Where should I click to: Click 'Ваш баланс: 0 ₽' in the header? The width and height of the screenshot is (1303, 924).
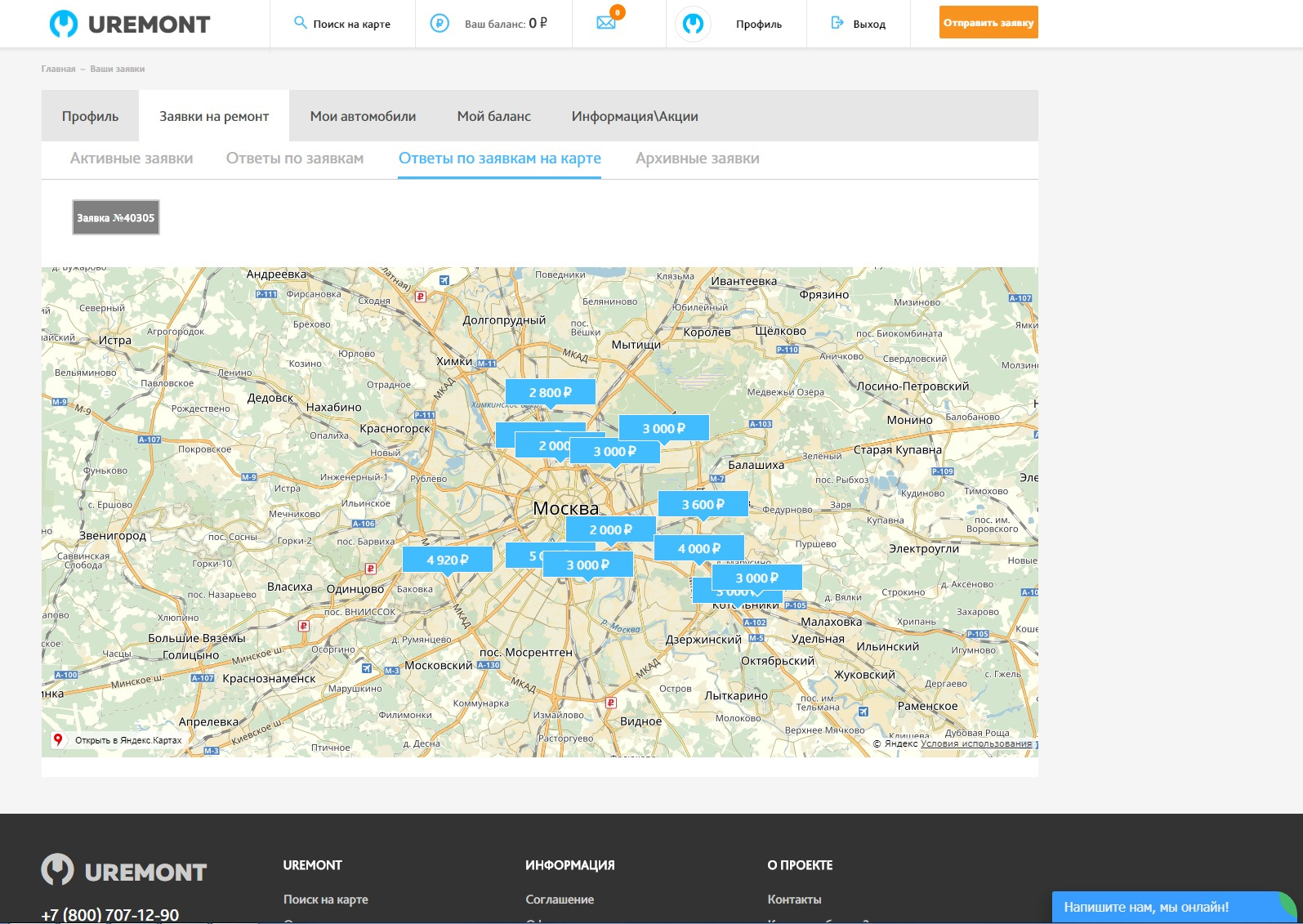[506, 24]
